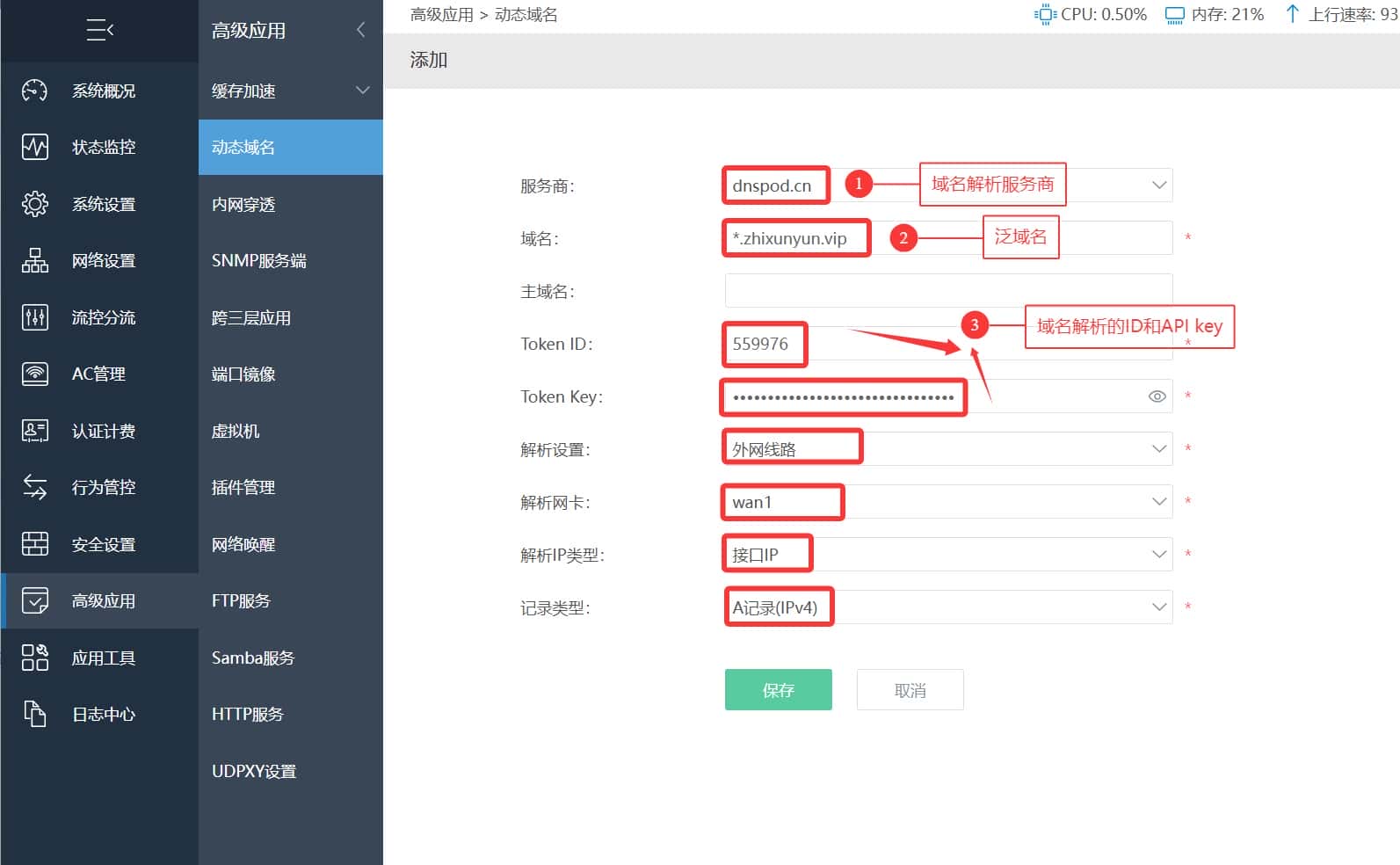Click the 系统设置 gear icon

[x=34, y=204]
